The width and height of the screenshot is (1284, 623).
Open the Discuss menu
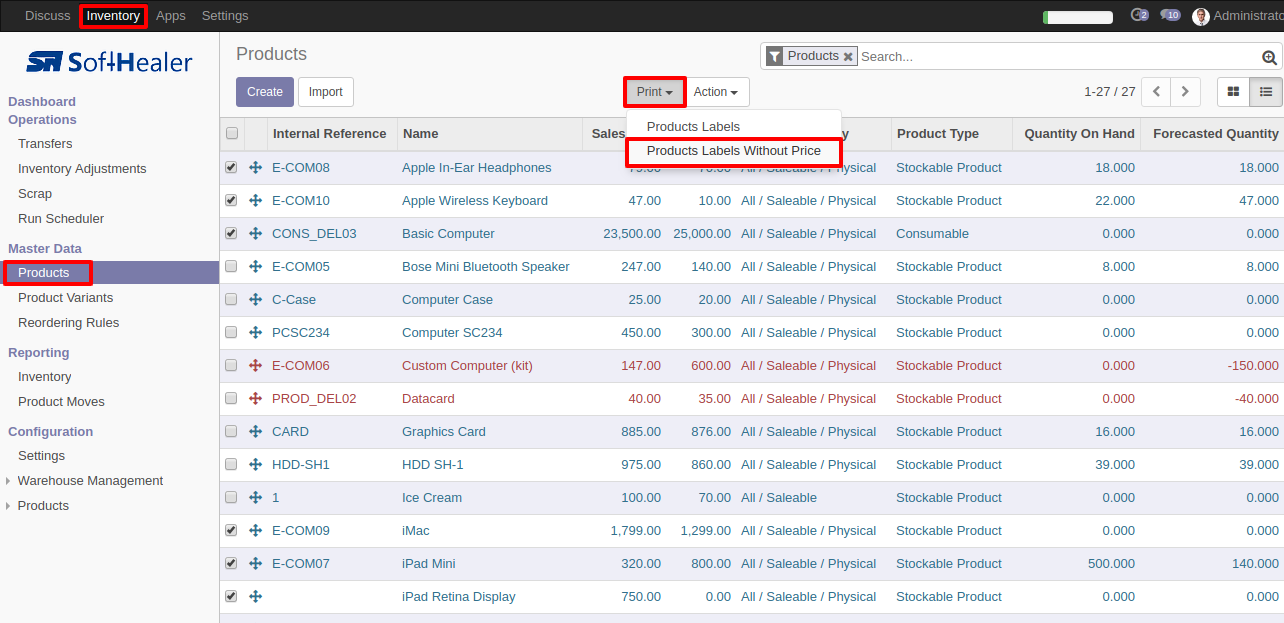pyautogui.click(x=48, y=16)
